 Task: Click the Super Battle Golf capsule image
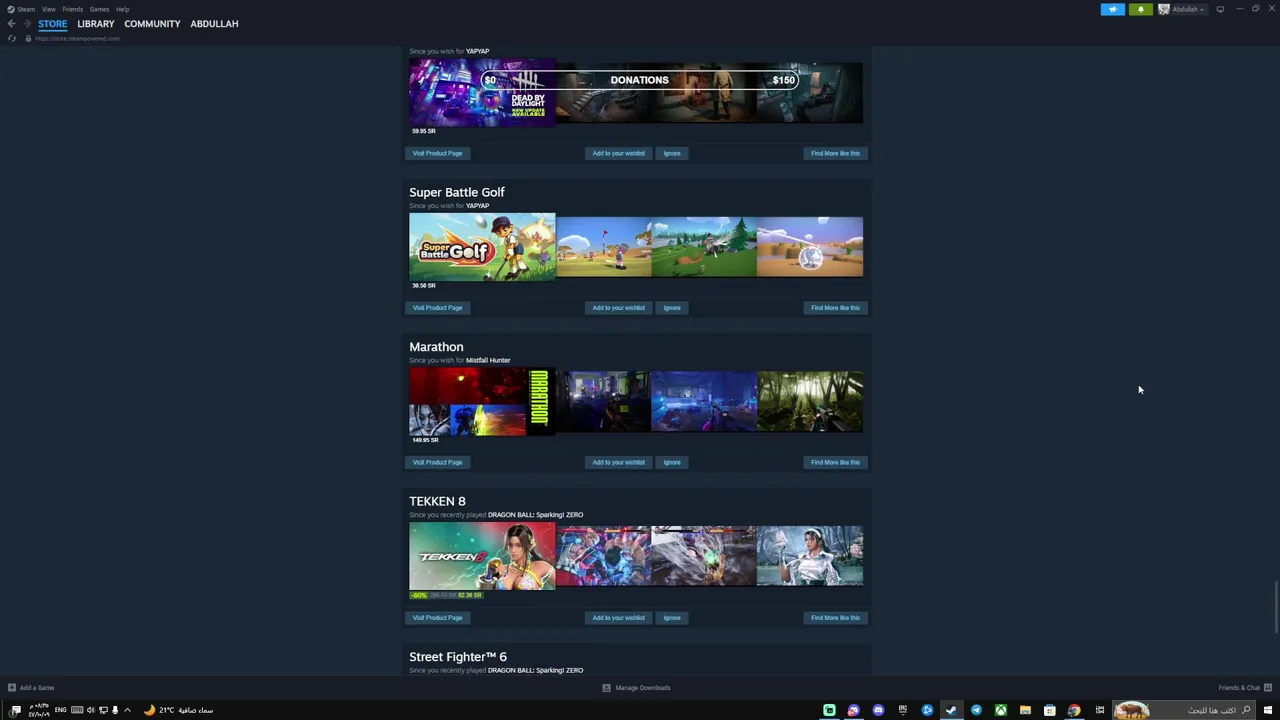point(482,247)
